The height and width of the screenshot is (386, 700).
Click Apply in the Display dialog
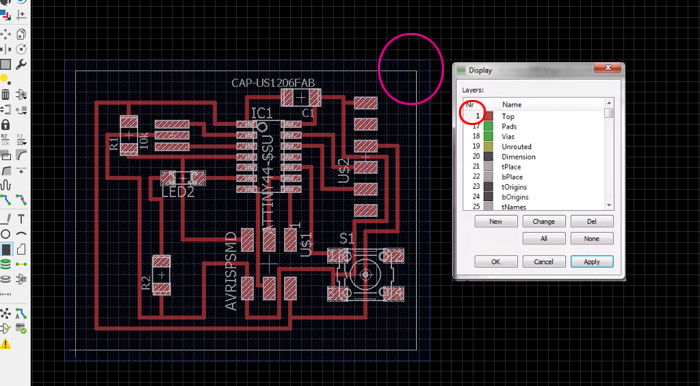[592, 261]
